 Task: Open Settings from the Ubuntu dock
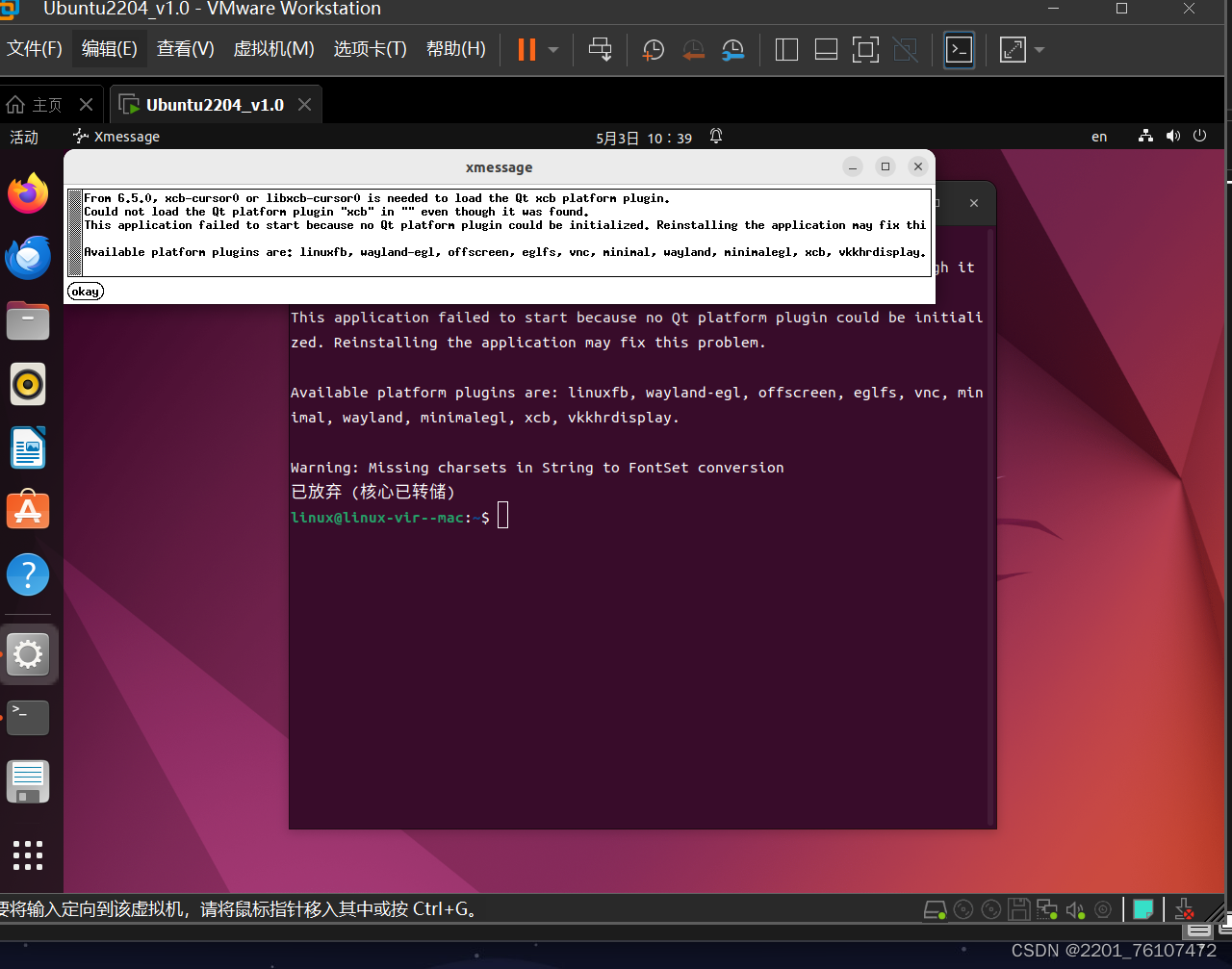[x=28, y=654]
